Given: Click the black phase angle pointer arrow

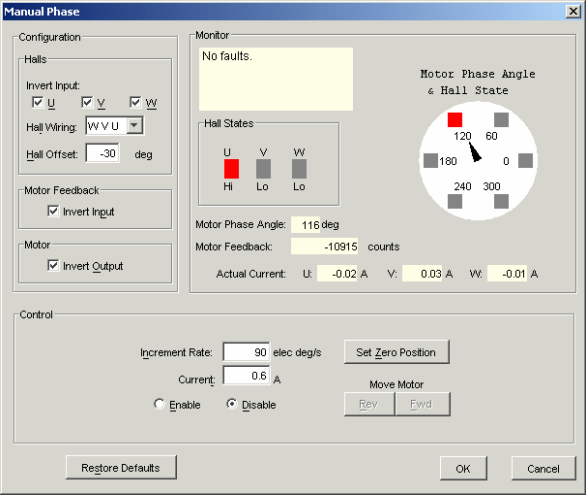Looking at the screenshot, I should pyautogui.click(x=475, y=152).
